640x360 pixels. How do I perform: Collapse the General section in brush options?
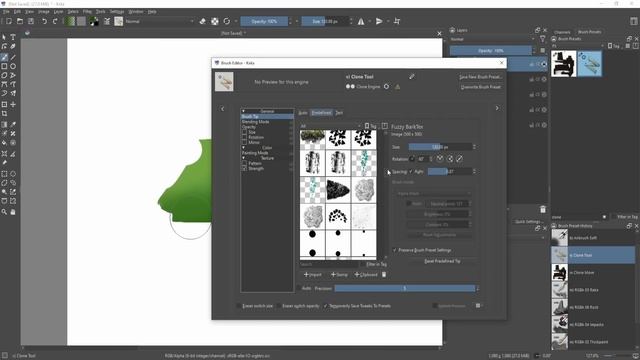[243, 111]
